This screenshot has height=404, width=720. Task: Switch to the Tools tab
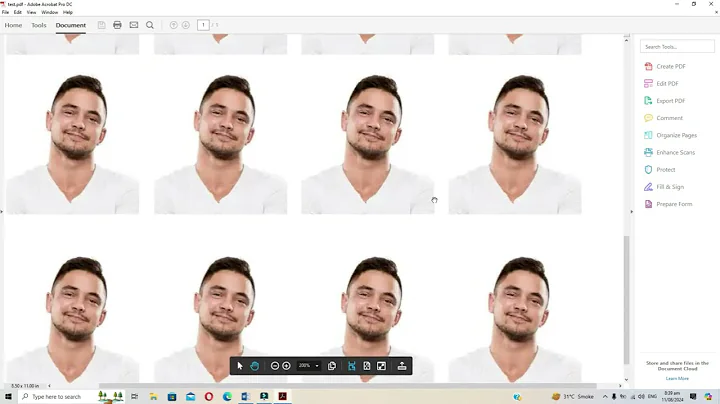[x=39, y=25]
